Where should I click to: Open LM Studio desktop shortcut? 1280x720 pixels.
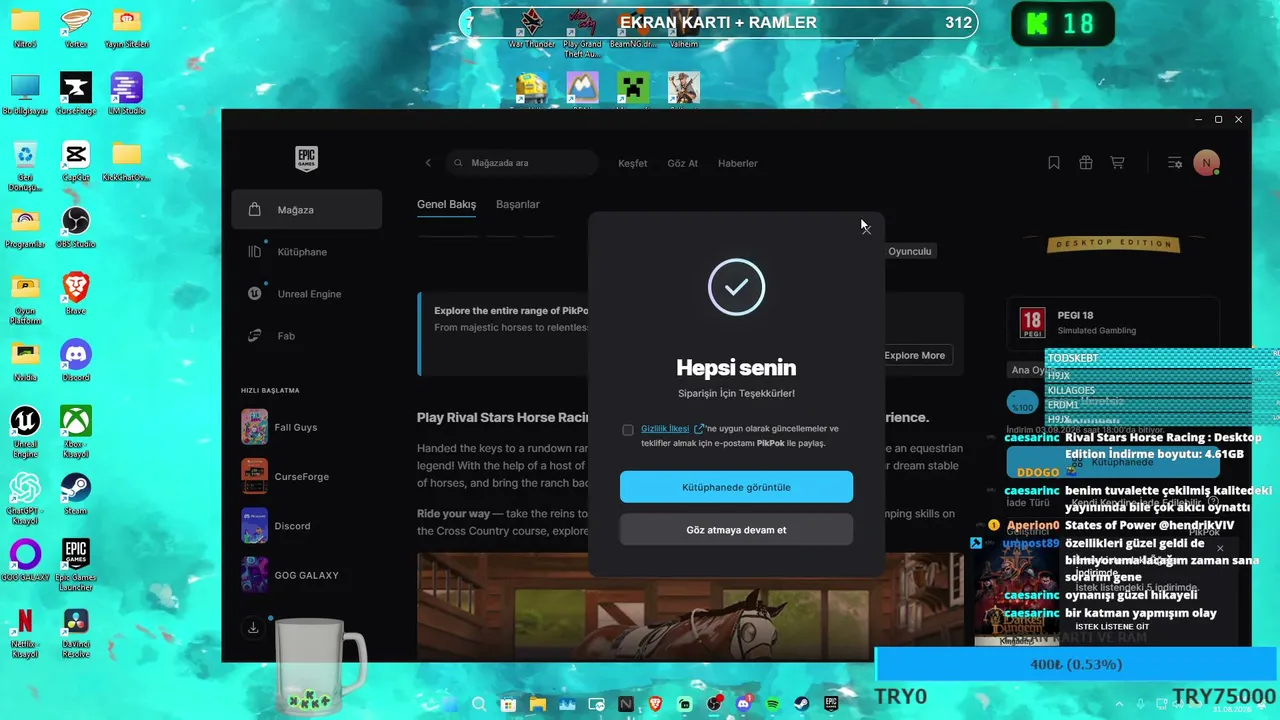point(126,94)
